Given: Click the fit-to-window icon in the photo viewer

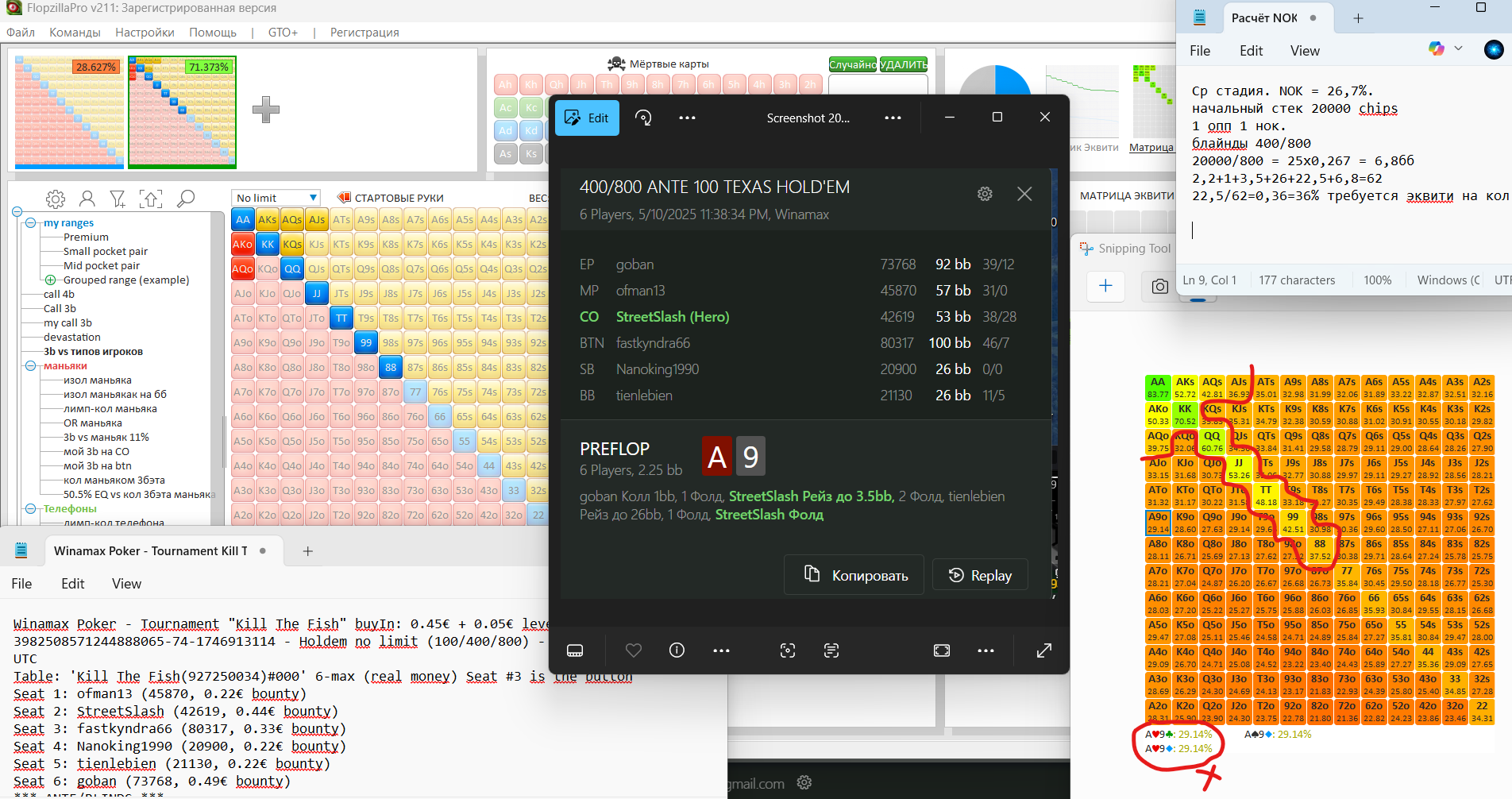Looking at the screenshot, I should 942,650.
